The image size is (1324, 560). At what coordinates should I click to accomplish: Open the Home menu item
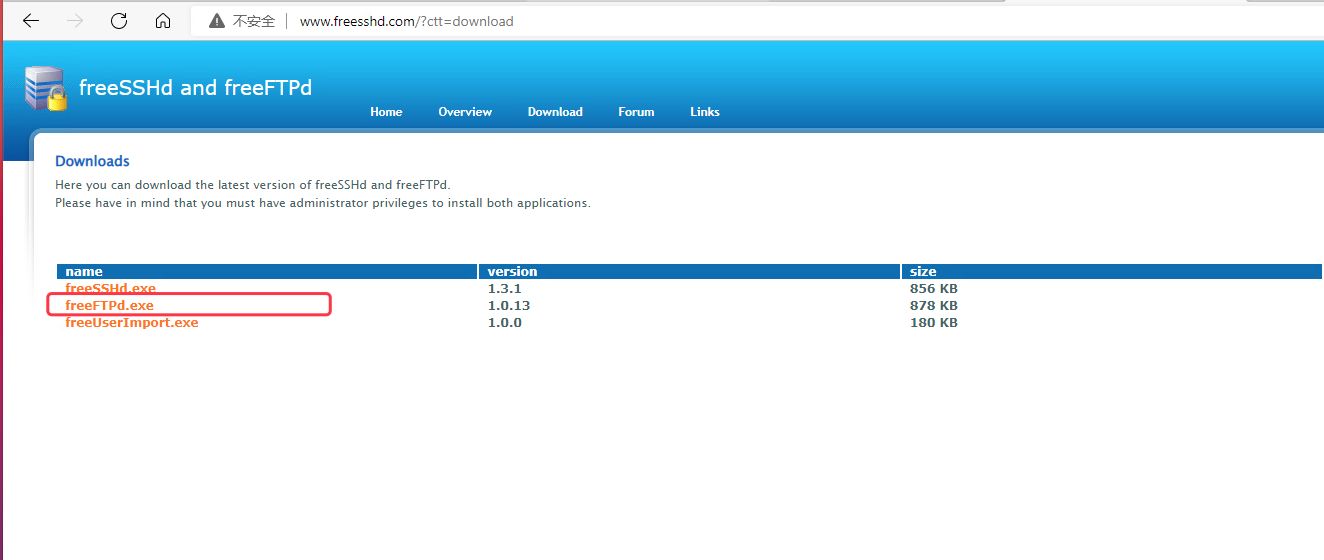coord(386,112)
